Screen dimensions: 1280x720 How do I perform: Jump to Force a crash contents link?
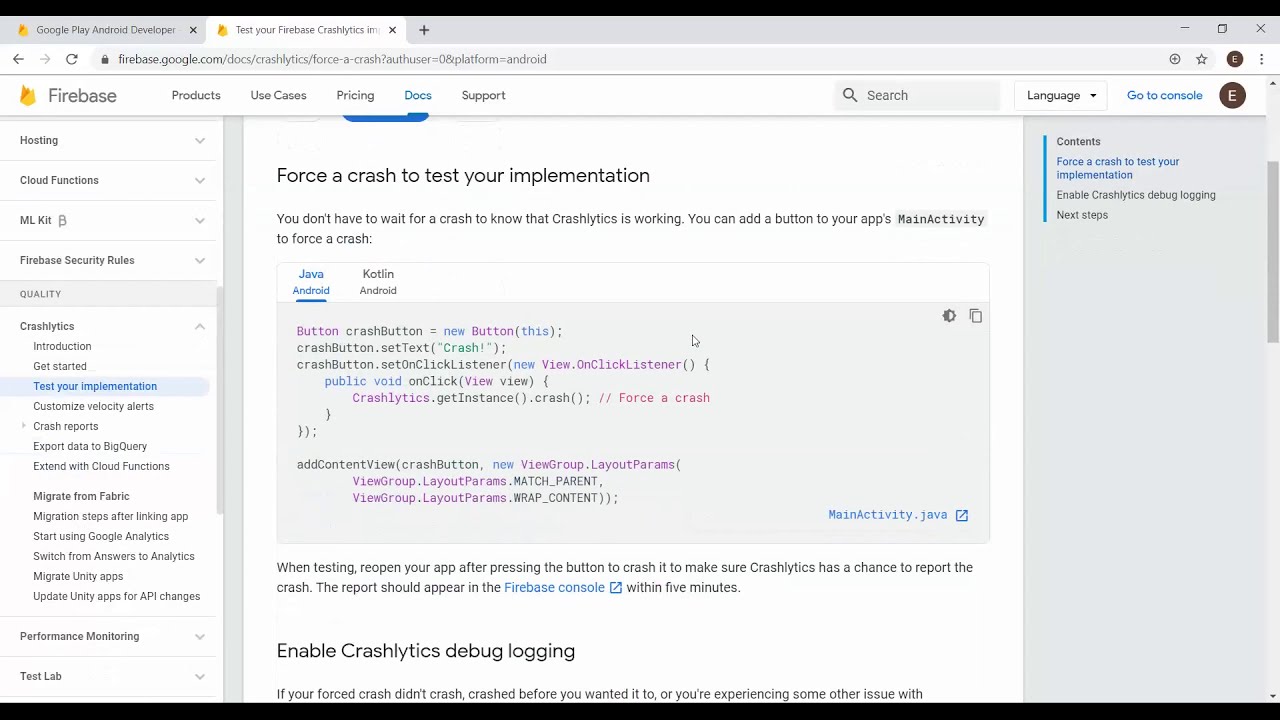(x=1118, y=168)
